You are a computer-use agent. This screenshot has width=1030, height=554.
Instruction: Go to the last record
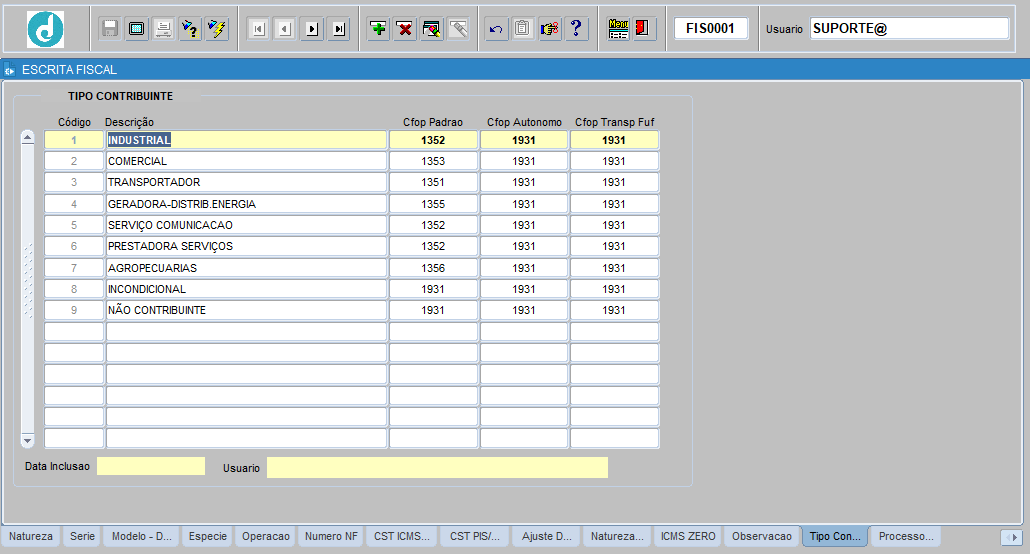coord(339,28)
